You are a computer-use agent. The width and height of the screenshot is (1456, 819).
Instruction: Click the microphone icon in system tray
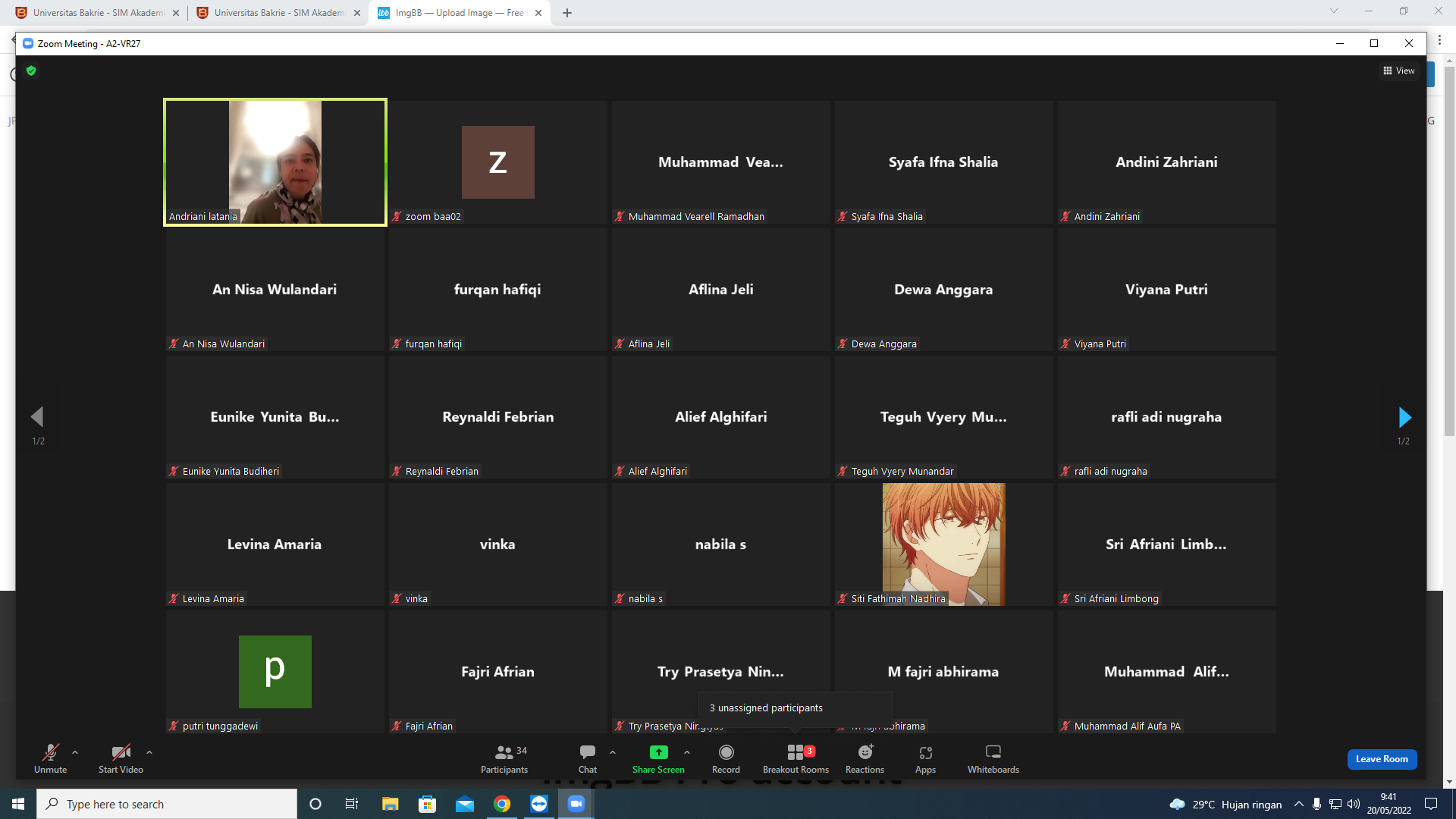click(x=1317, y=804)
